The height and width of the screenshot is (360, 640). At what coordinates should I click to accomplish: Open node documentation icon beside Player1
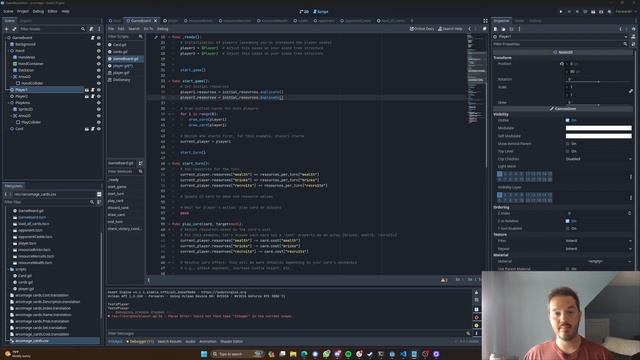633,37
